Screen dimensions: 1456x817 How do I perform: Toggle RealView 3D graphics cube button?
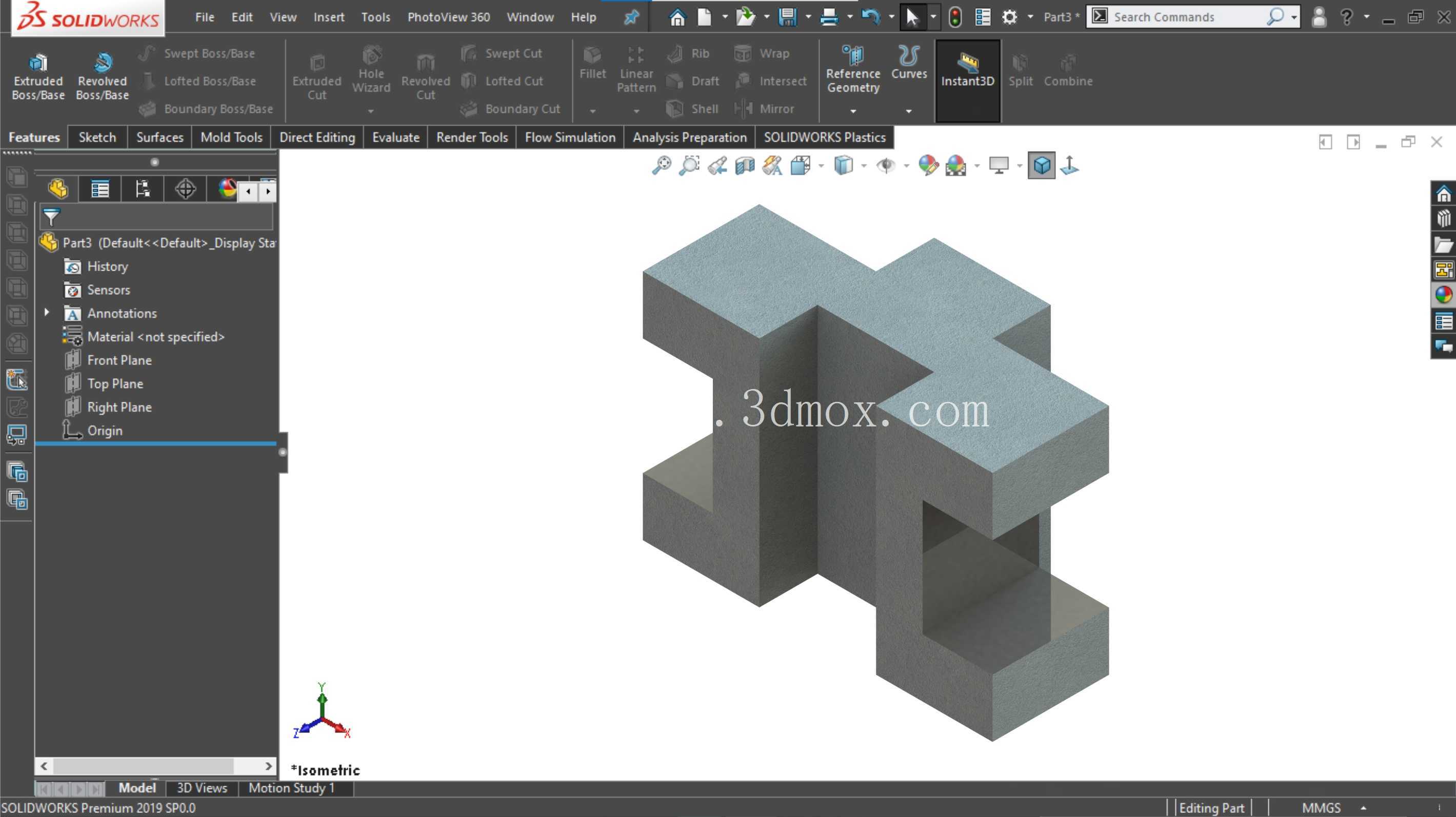[x=1042, y=166]
